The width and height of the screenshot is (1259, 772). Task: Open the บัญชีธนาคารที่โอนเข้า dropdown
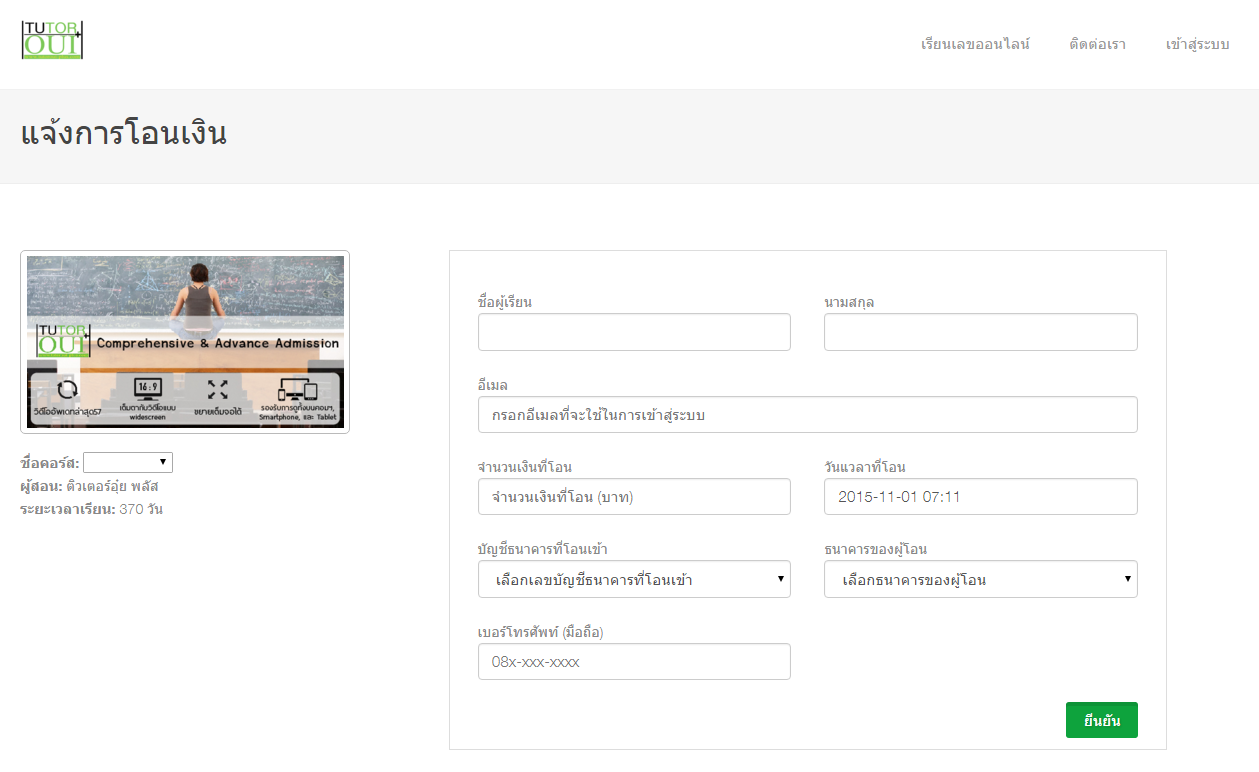coord(634,579)
